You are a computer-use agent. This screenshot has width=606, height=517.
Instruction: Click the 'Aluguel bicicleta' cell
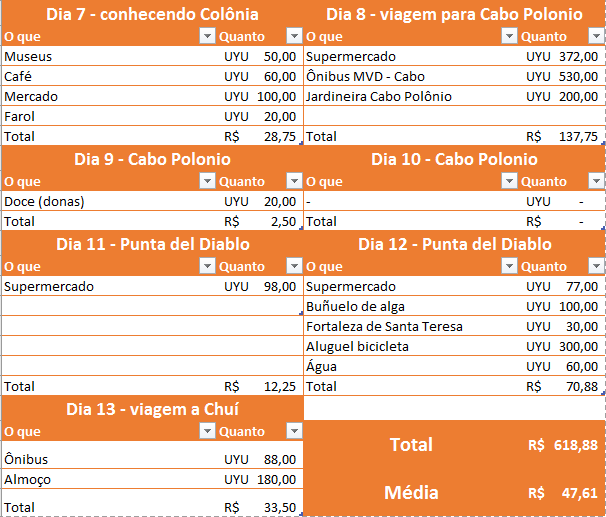pyautogui.click(x=359, y=347)
